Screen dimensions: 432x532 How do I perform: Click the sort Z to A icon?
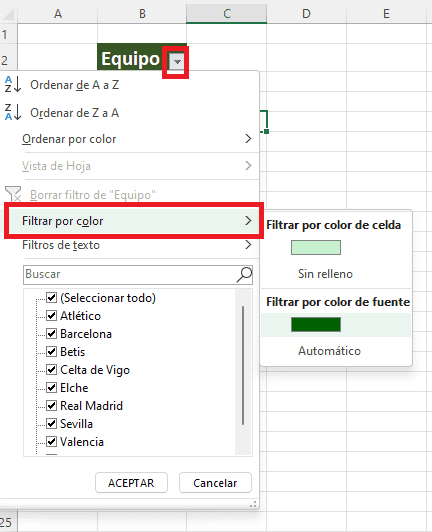pos(13,112)
